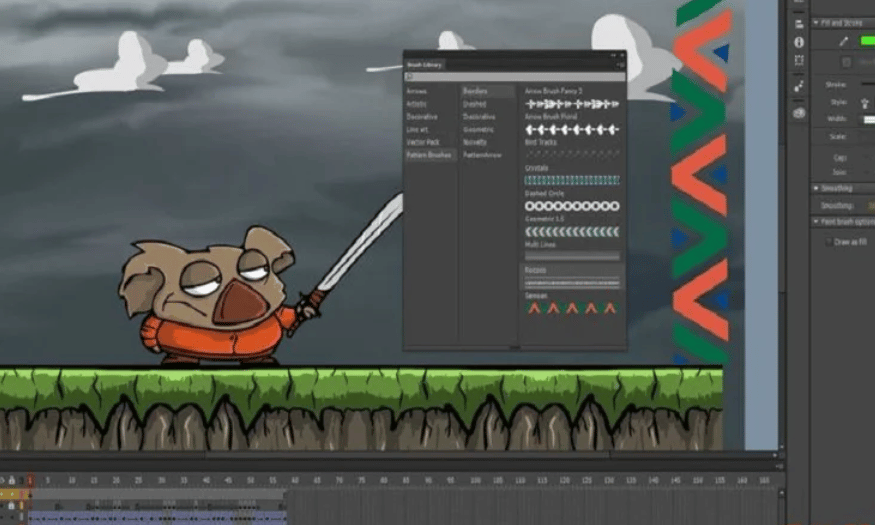Open the Transform panel icon in dock

coord(799,60)
